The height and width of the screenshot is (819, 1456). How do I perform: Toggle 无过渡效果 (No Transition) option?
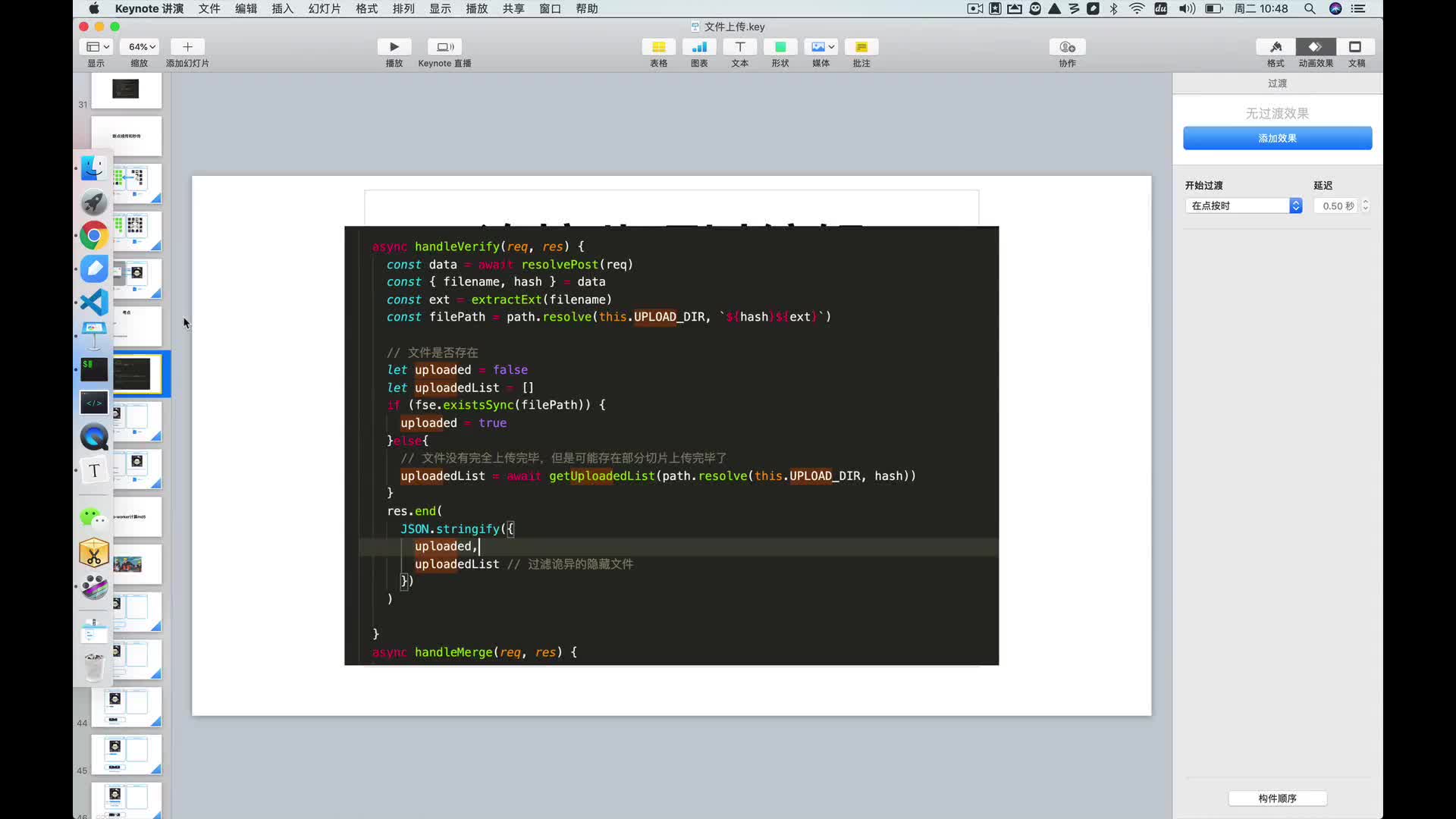pos(1277,112)
